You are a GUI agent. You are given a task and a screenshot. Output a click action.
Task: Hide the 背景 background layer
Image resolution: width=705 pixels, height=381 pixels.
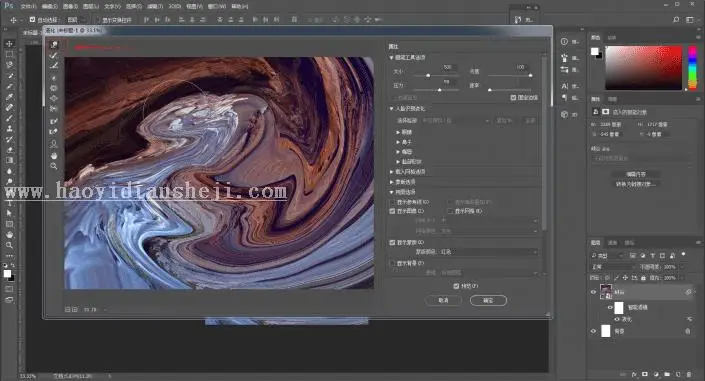[x=593, y=331]
